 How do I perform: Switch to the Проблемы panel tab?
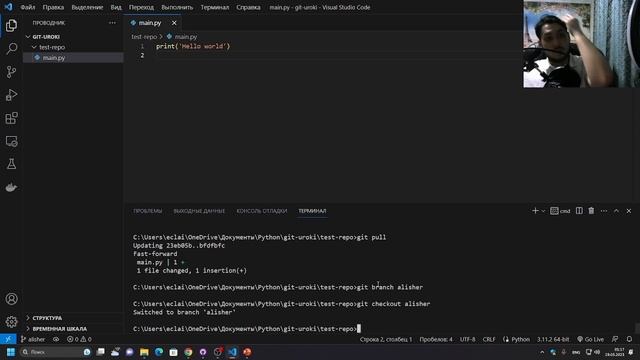click(148, 211)
